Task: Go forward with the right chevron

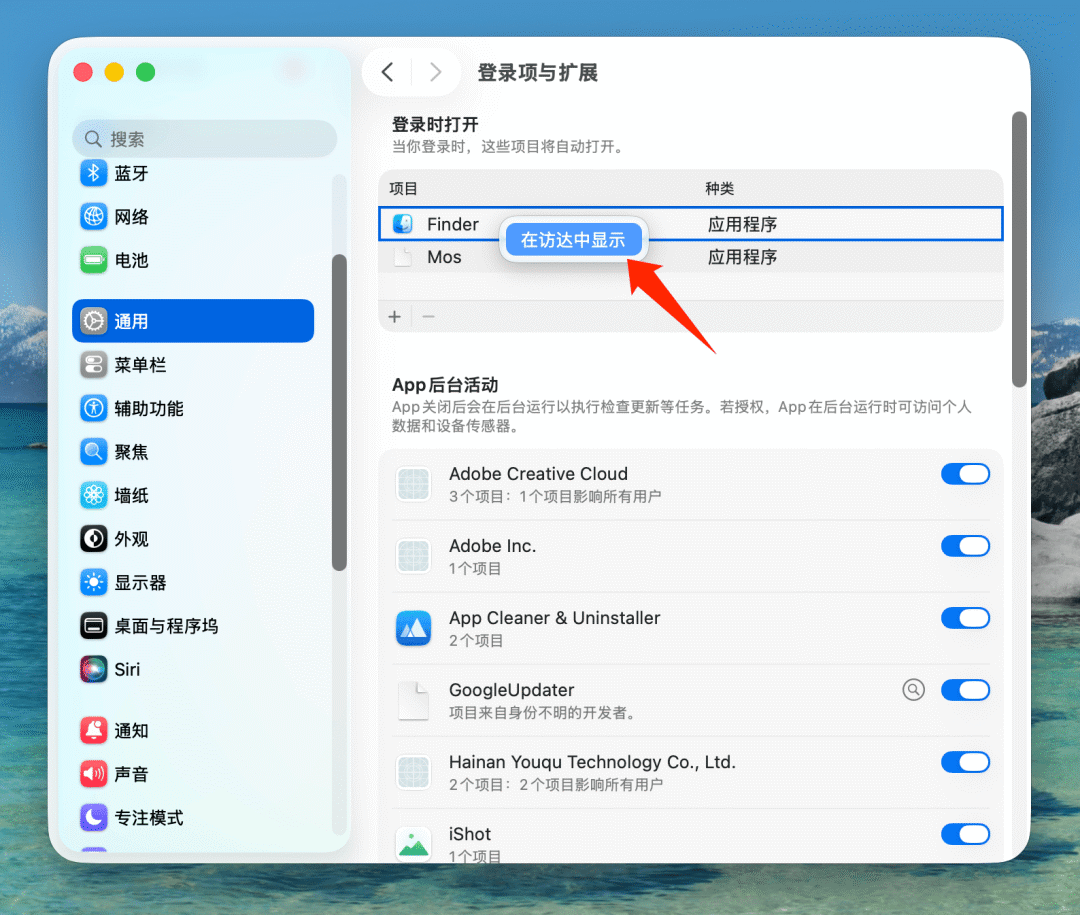Action: coord(435,72)
